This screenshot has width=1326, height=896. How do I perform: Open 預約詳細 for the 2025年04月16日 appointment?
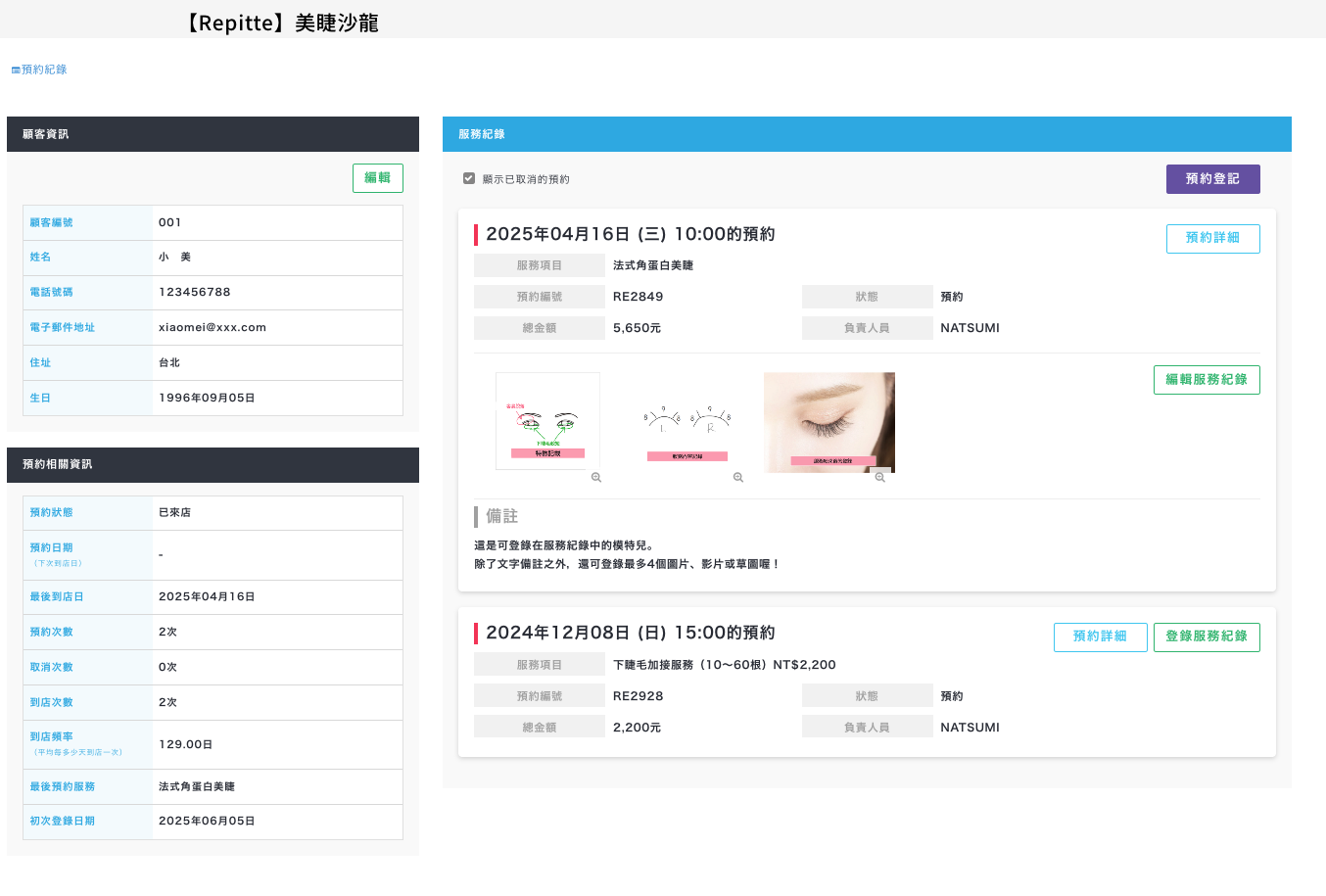point(1212,239)
